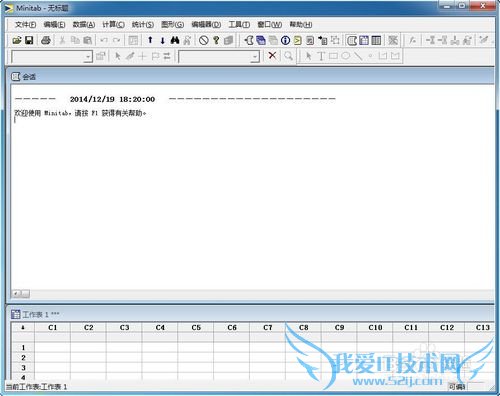Image resolution: width=500 pixels, height=396 pixels.
Task: Click the session window horizontal scrollbar arrow
Action: click(15, 294)
